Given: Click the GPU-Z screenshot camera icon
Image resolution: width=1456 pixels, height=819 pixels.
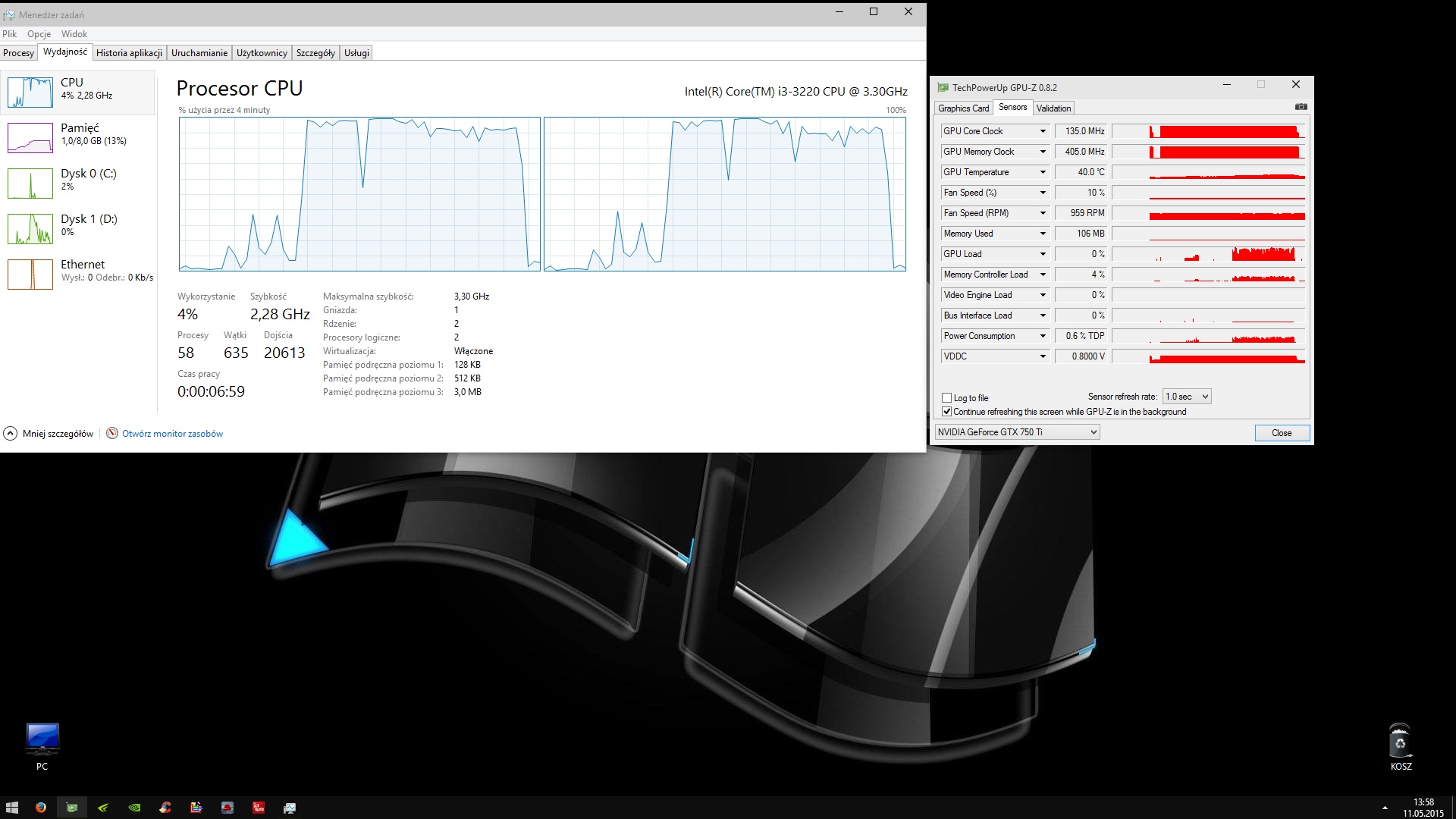Looking at the screenshot, I should pyautogui.click(x=1301, y=107).
